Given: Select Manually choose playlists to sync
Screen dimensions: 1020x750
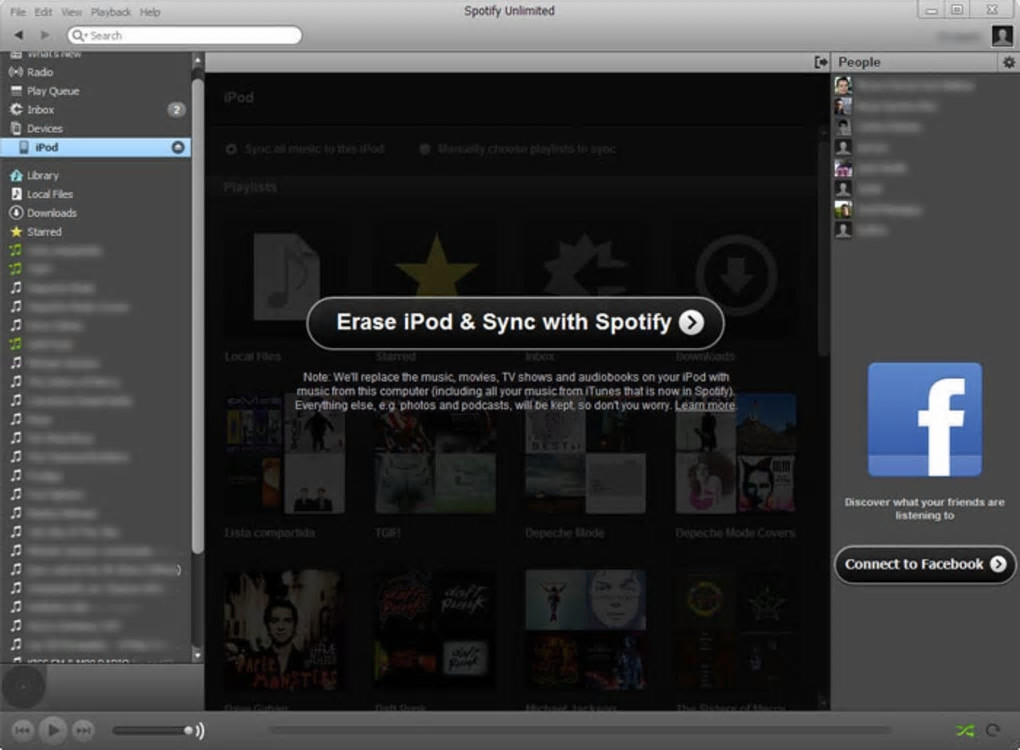Looking at the screenshot, I should coord(518,149).
